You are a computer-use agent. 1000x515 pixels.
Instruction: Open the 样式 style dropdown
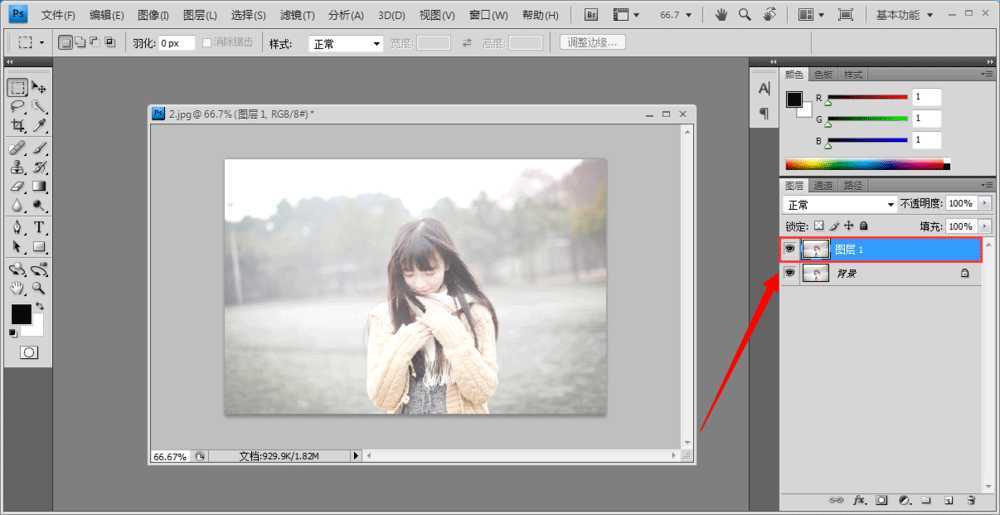click(x=346, y=44)
